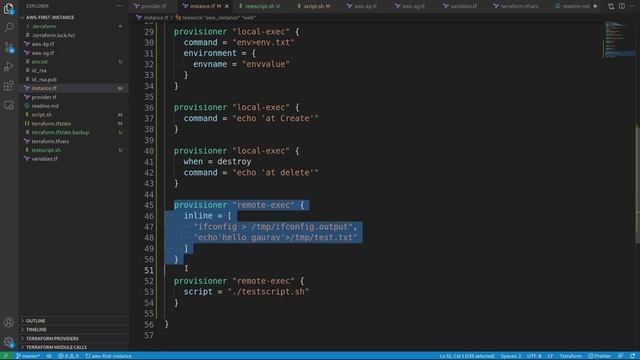Open errors and warnings count in status bar
The width and height of the screenshot is (640, 360).
tap(68, 356)
